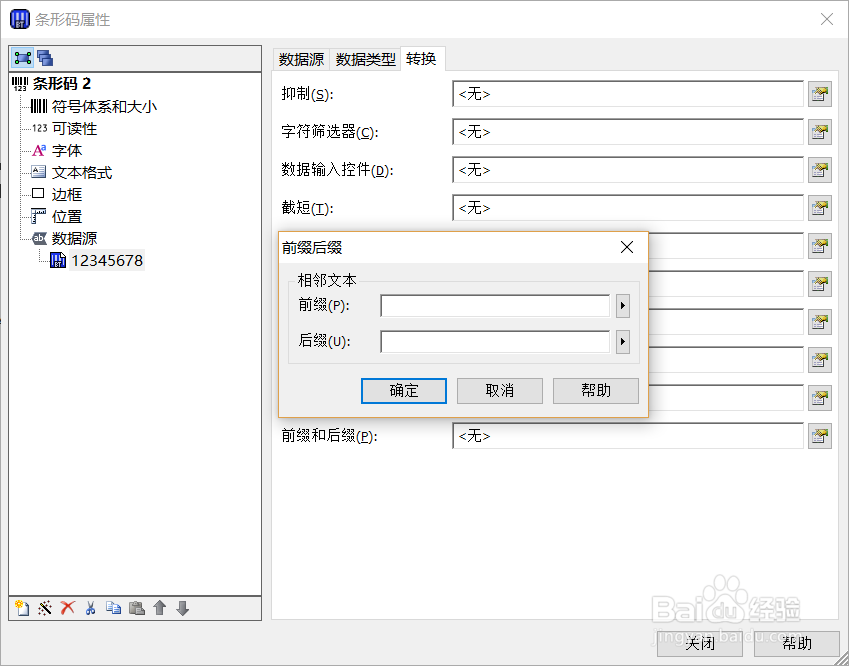The height and width of the screenshot is (666, 849).
Task: Click the 抑制(S) value field
Action: point(628,94)
